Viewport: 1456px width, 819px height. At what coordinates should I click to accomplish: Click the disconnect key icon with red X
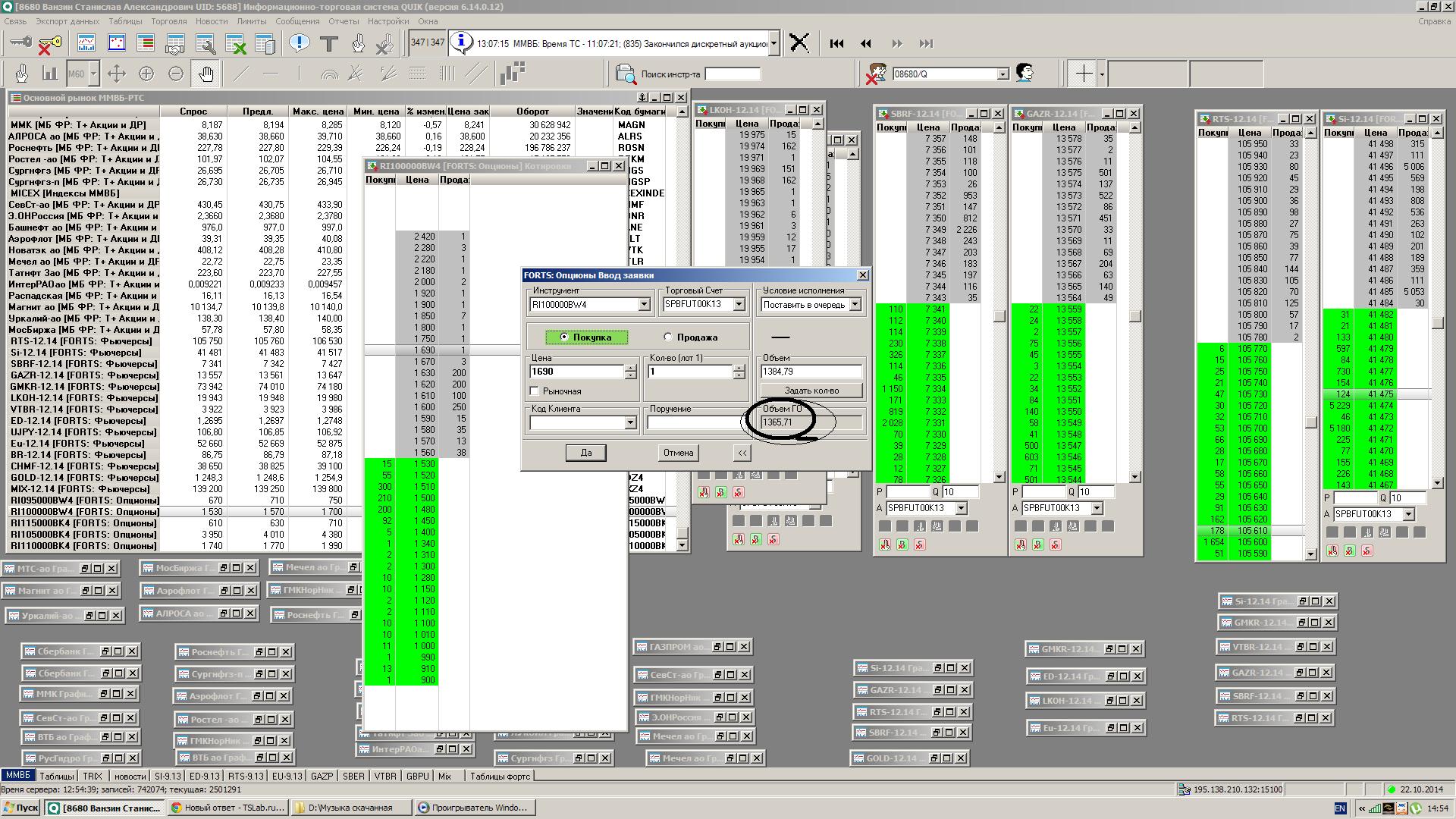click(x=49, y=44)
